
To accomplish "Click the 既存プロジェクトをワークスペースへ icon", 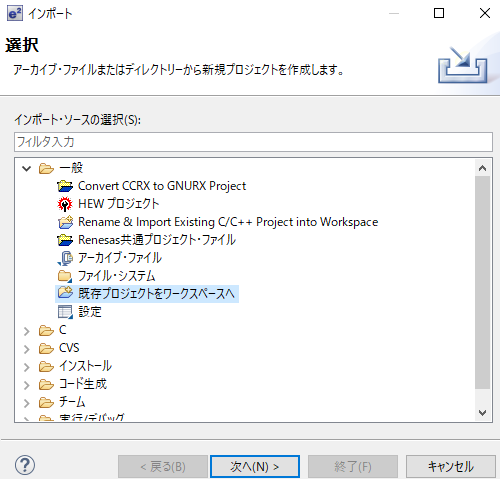I will pos(65,293).
